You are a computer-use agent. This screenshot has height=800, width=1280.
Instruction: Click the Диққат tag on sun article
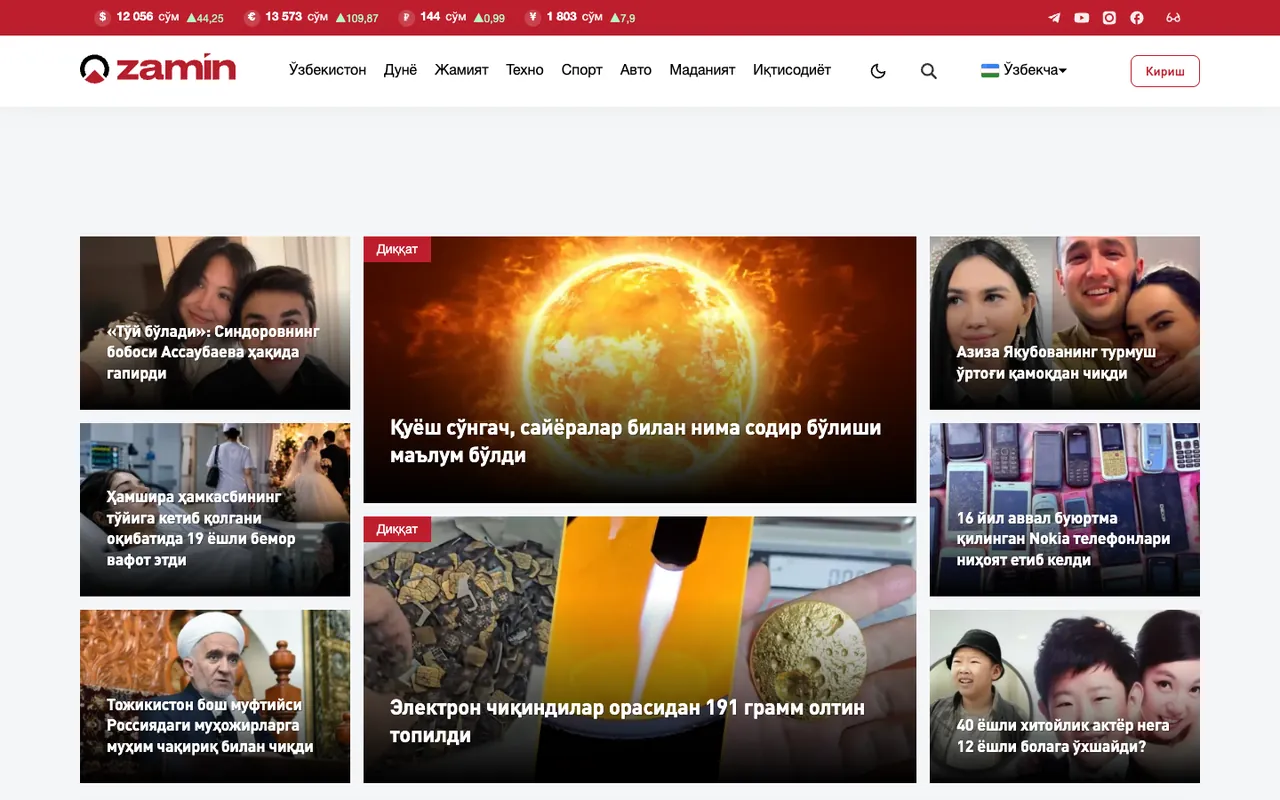point(397,249)
